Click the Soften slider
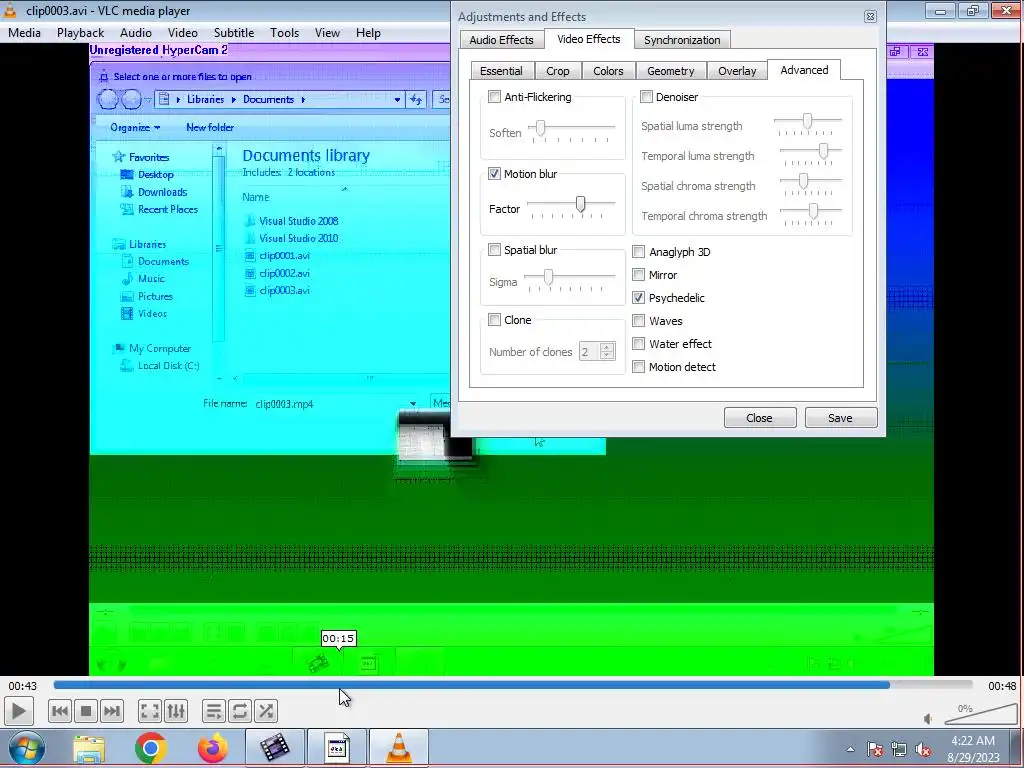 coord(571,129)
